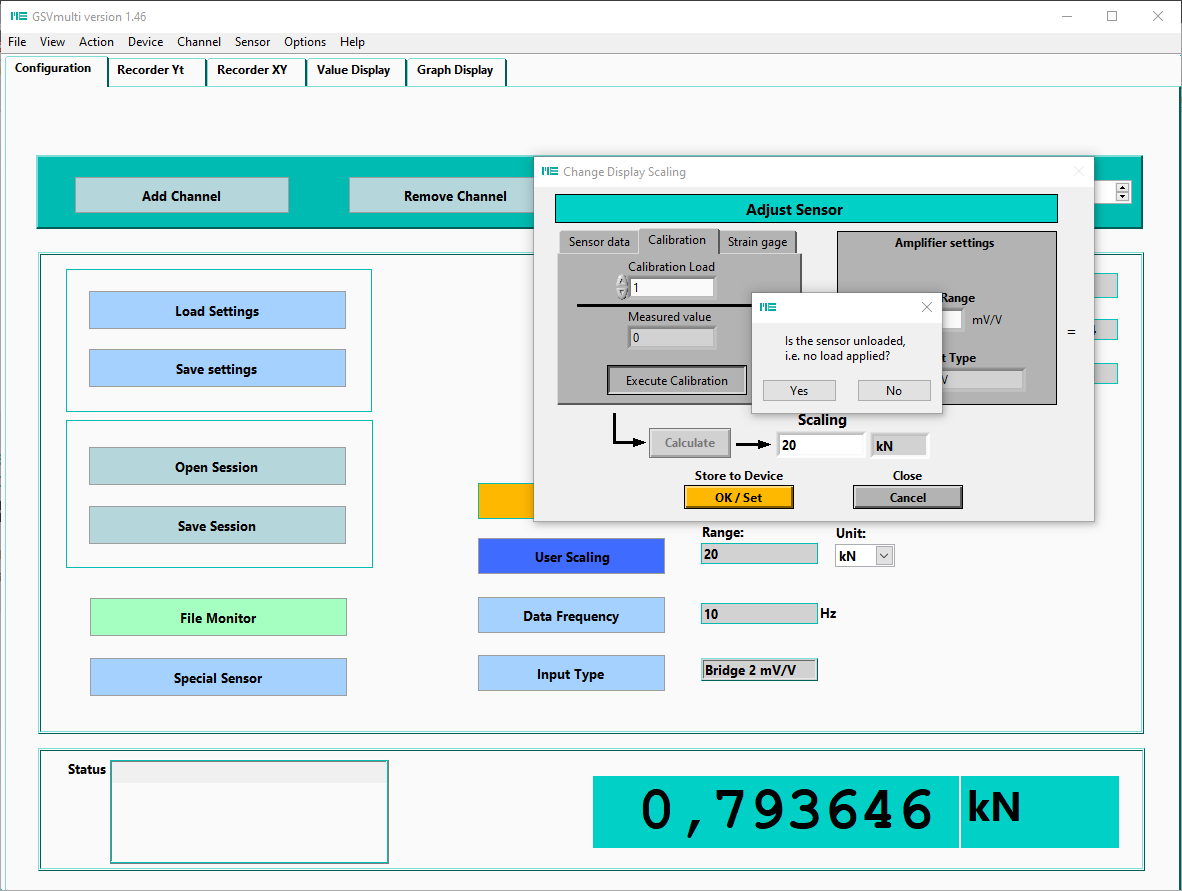Click Yes in the sensor unloaded prompt

pos(799,391)
